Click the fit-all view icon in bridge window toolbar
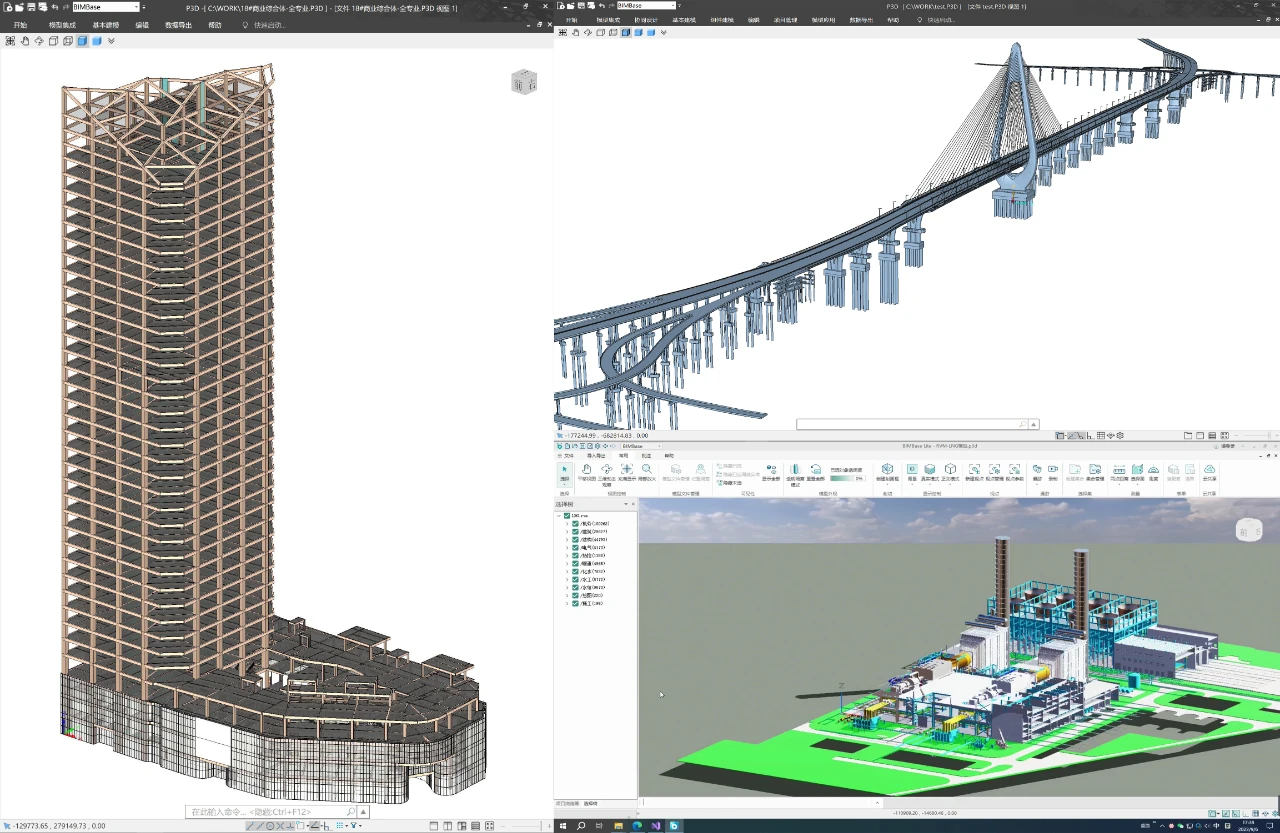 click(563, 32)
